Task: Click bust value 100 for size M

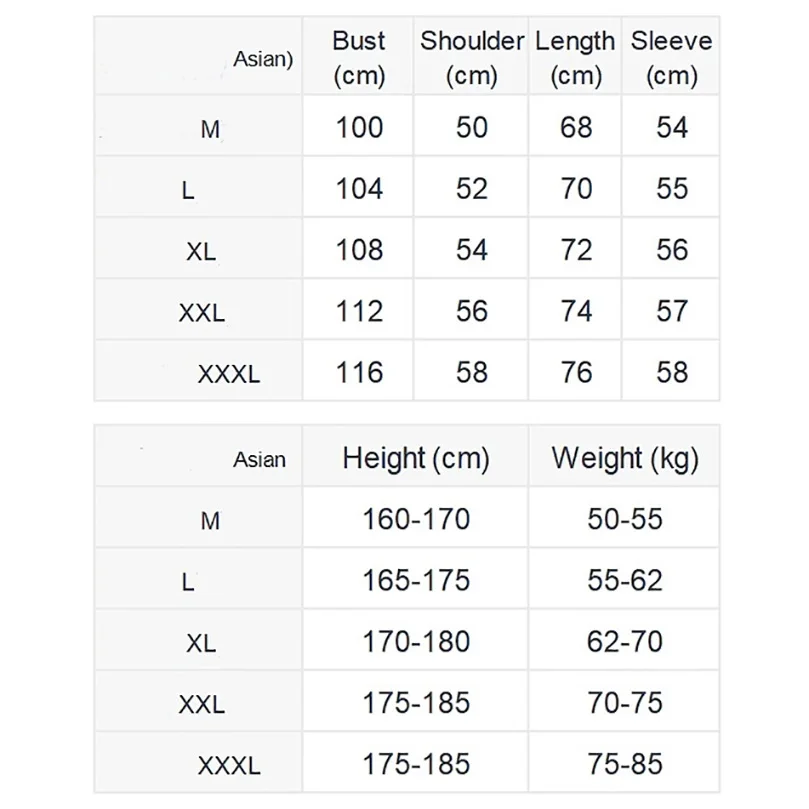Action: click(x=359, y=127)
